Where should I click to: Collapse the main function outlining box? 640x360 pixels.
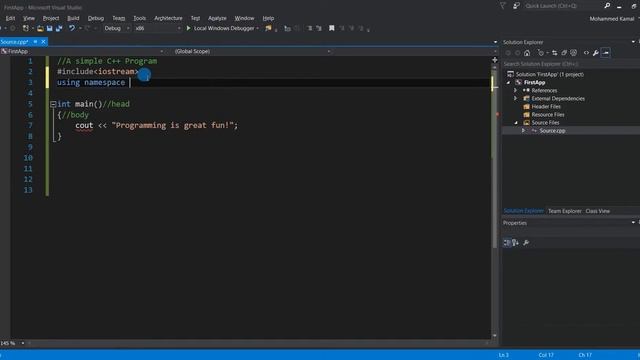53,104
